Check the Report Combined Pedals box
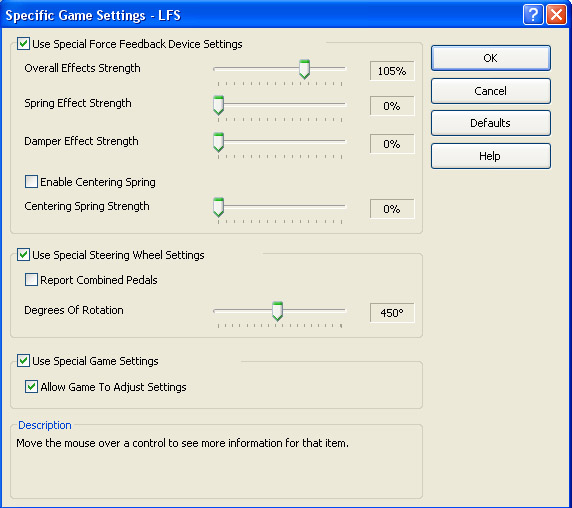 31,279
